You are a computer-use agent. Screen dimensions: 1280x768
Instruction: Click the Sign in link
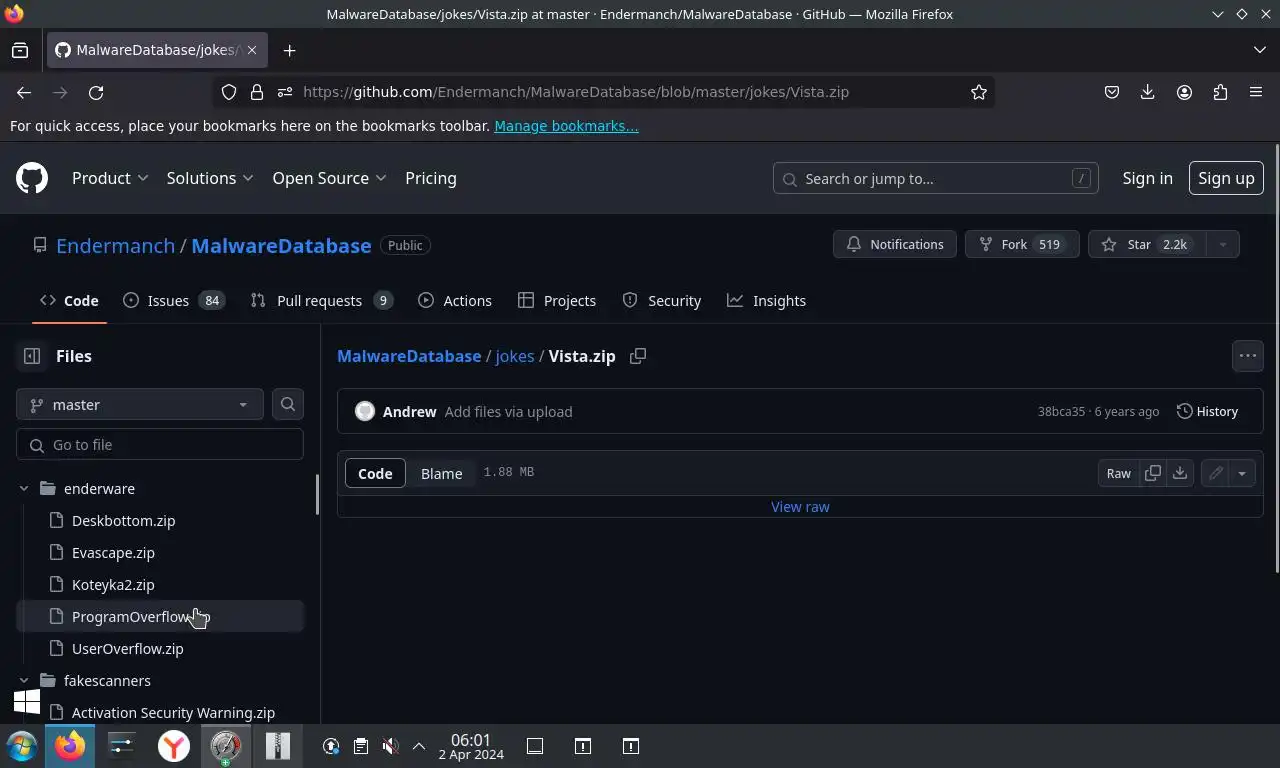(x=1147, y=178)
